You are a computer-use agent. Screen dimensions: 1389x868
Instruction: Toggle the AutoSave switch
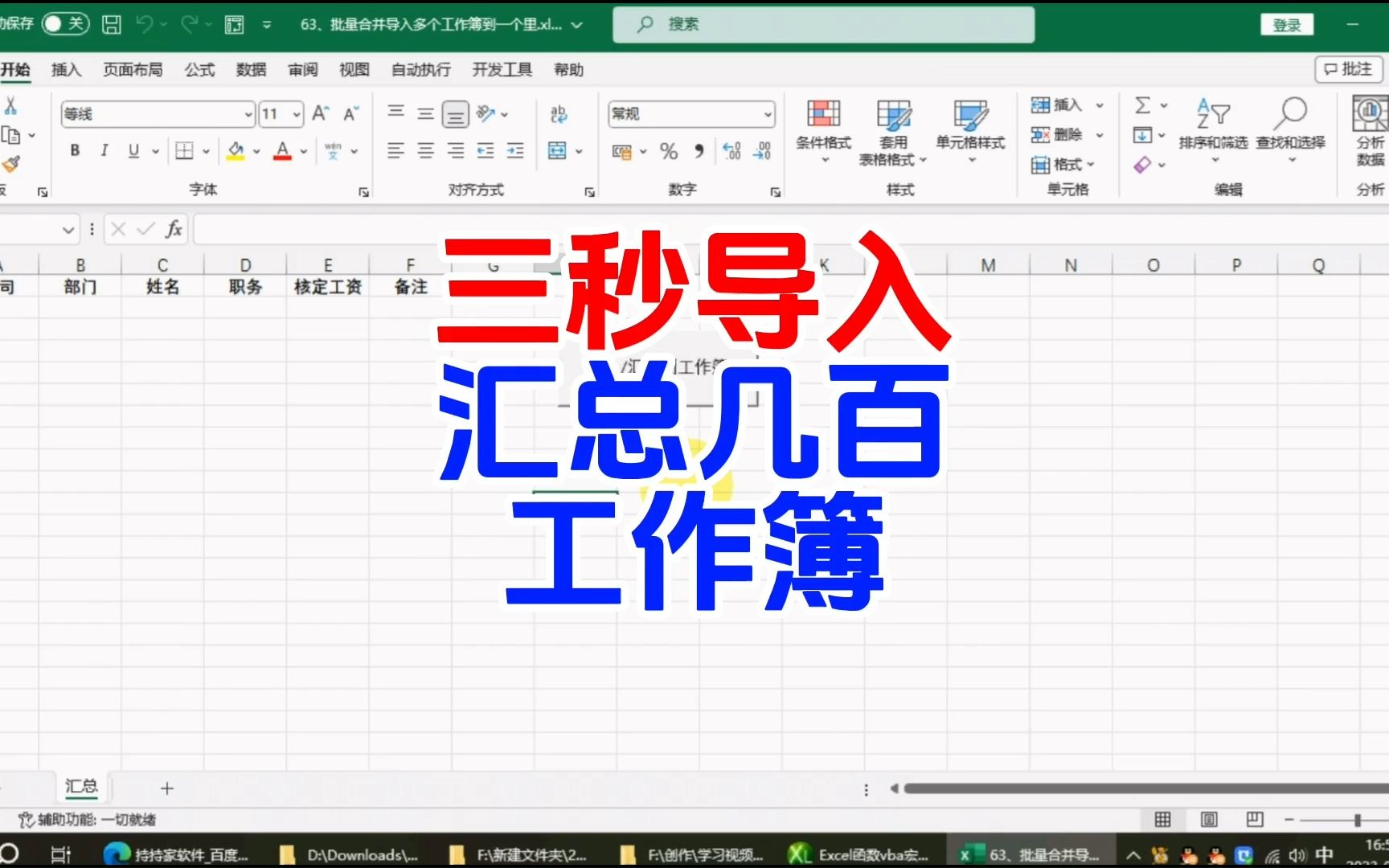pos(64,23)
